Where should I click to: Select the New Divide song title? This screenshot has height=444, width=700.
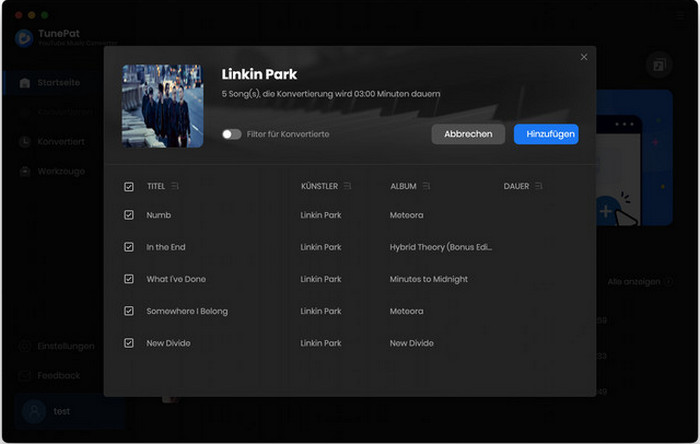click(x=168, y=343)
